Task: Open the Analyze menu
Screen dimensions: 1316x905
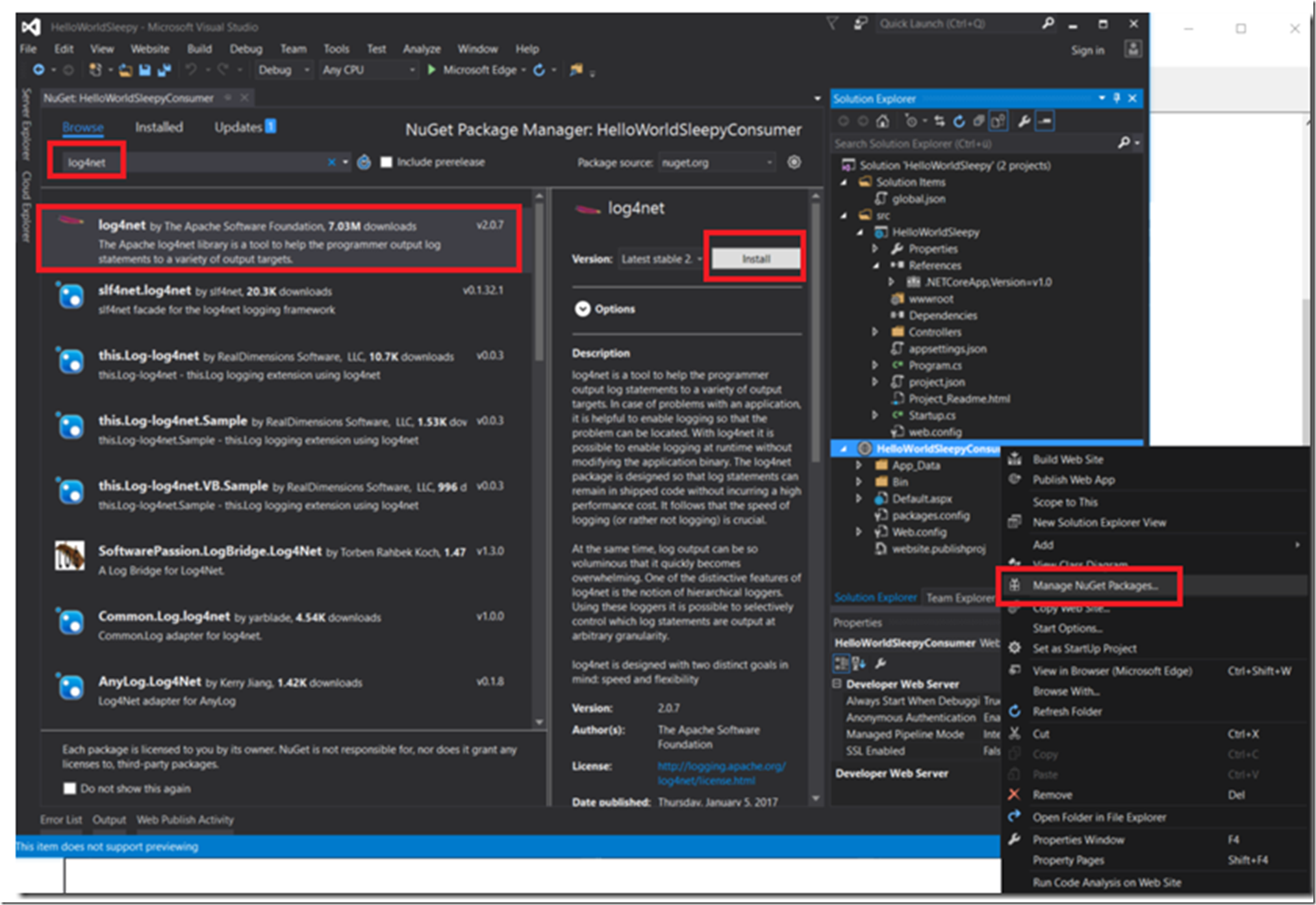Action: tap(421, 49)
